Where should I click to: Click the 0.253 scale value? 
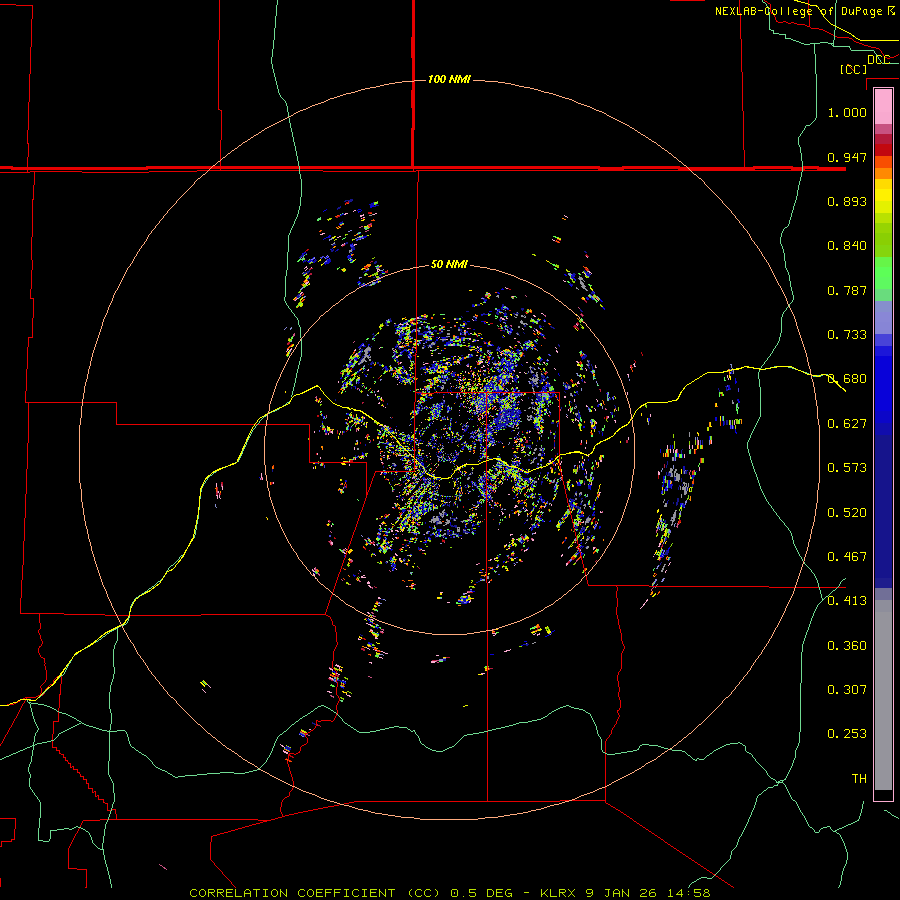pos(847,734)
